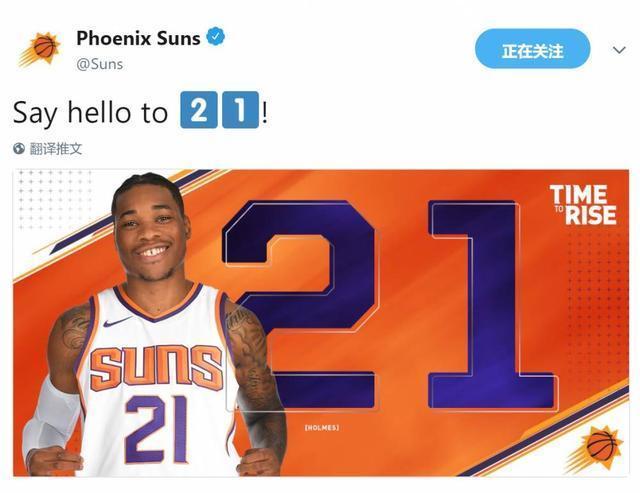Click the Time To Rise logo

(x=583, y=205)
